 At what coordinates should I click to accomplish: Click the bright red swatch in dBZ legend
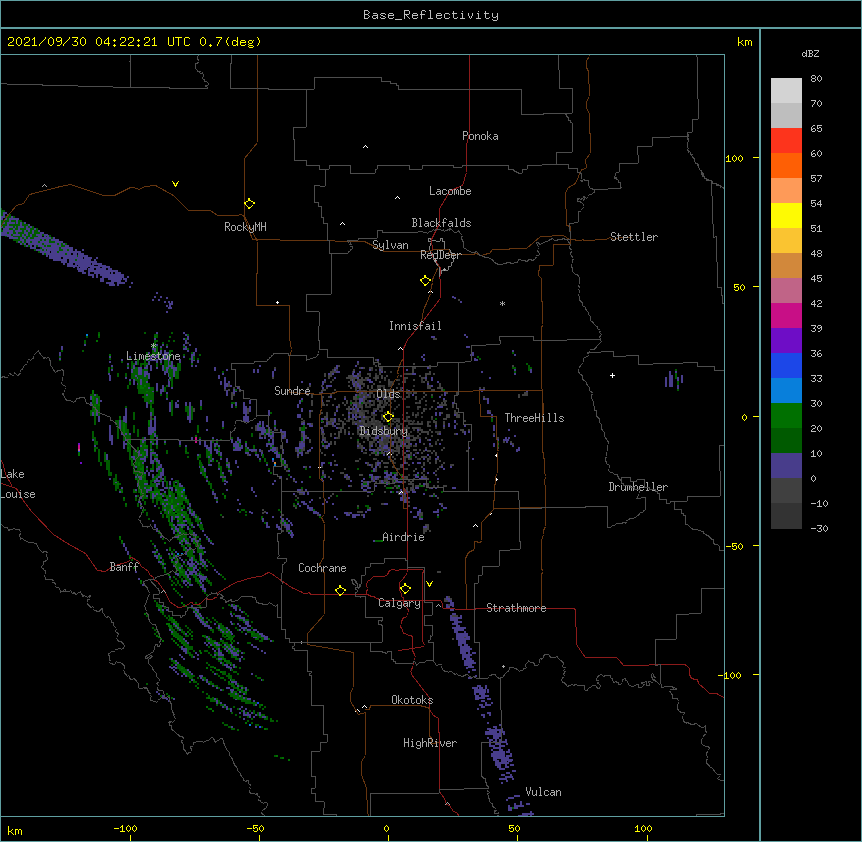point(786,140)
